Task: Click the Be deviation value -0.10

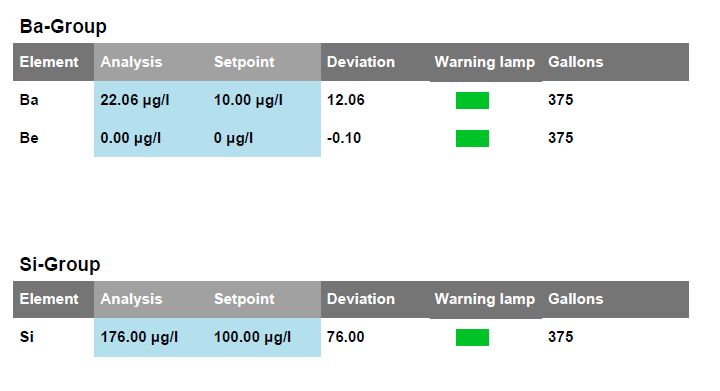Action: [344, 138]
